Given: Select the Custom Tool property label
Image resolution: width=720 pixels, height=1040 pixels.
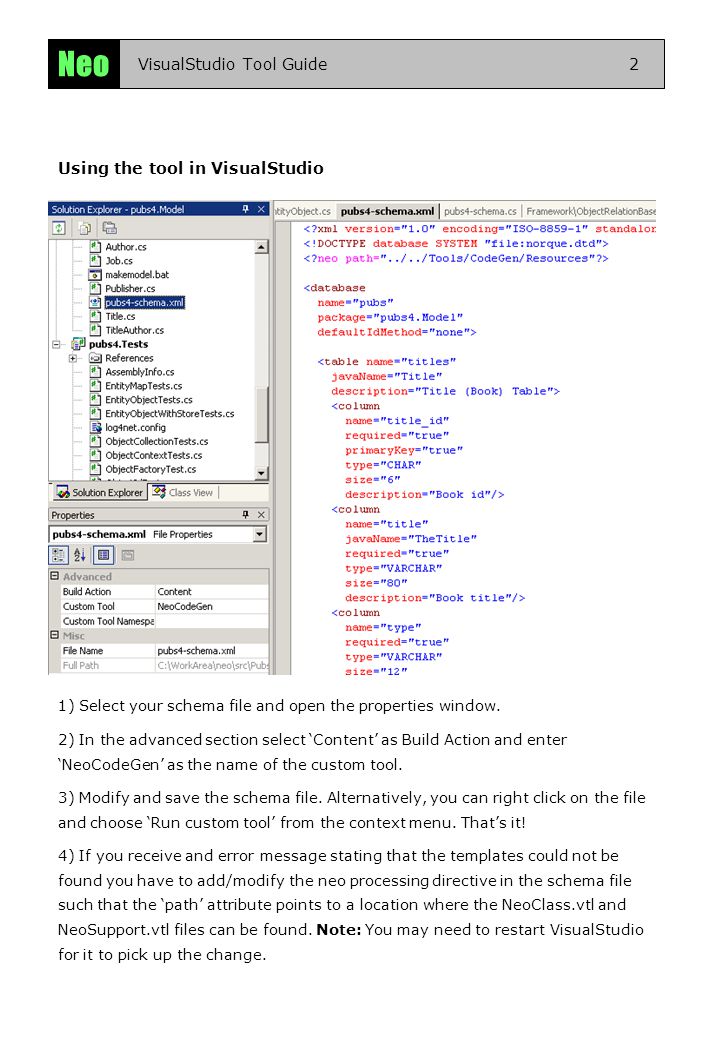Looking at the screenshot, I should pos(89,606).
